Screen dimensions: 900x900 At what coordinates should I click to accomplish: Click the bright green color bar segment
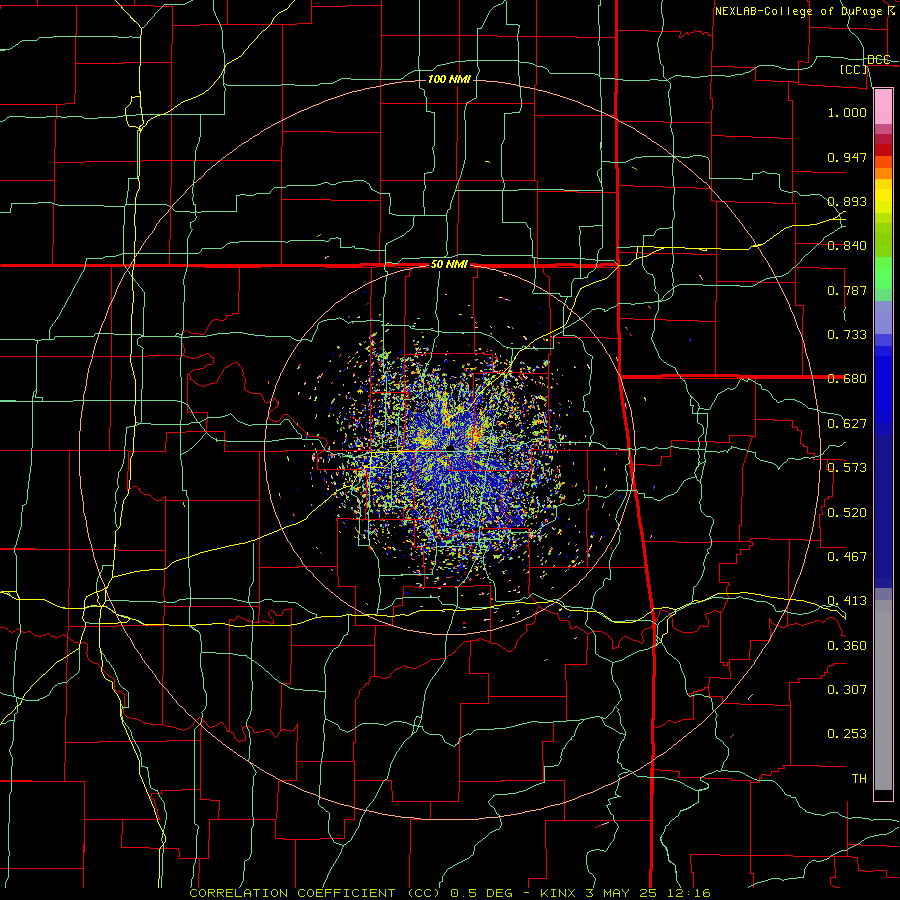tap(883, 273)
